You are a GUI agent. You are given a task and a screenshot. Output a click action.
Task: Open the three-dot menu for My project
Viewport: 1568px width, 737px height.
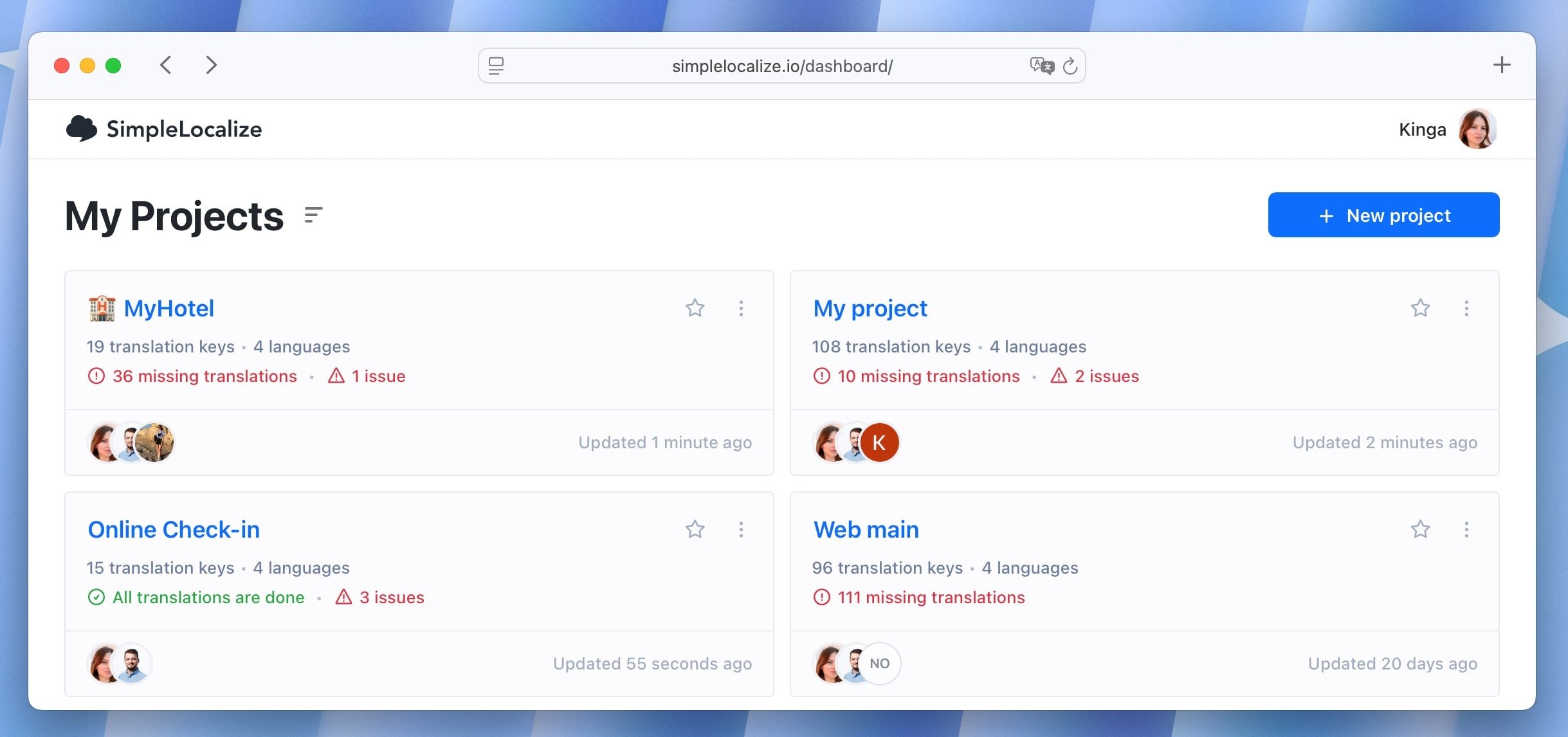1467,309
